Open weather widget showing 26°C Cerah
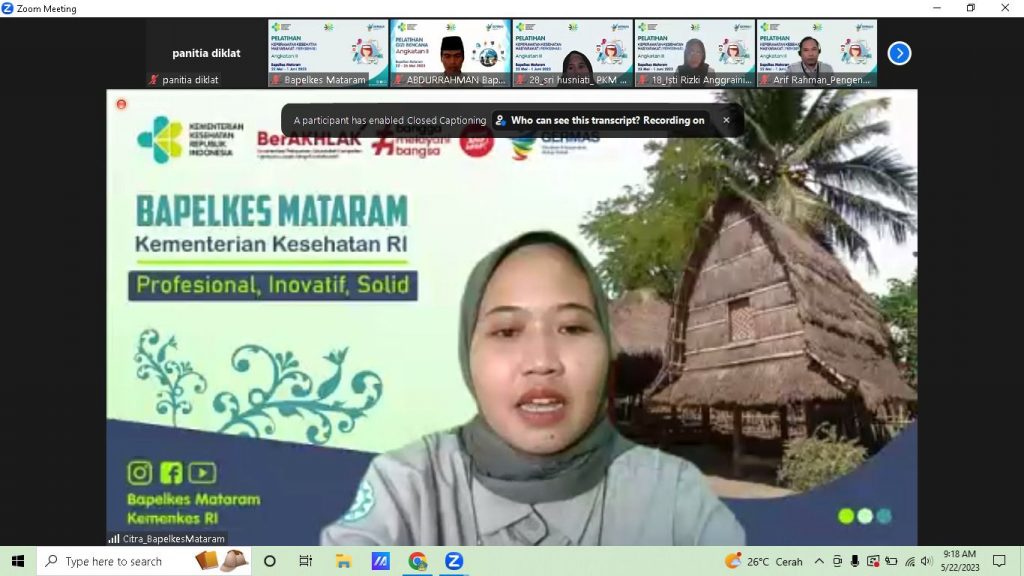 [x=763, y=561]
